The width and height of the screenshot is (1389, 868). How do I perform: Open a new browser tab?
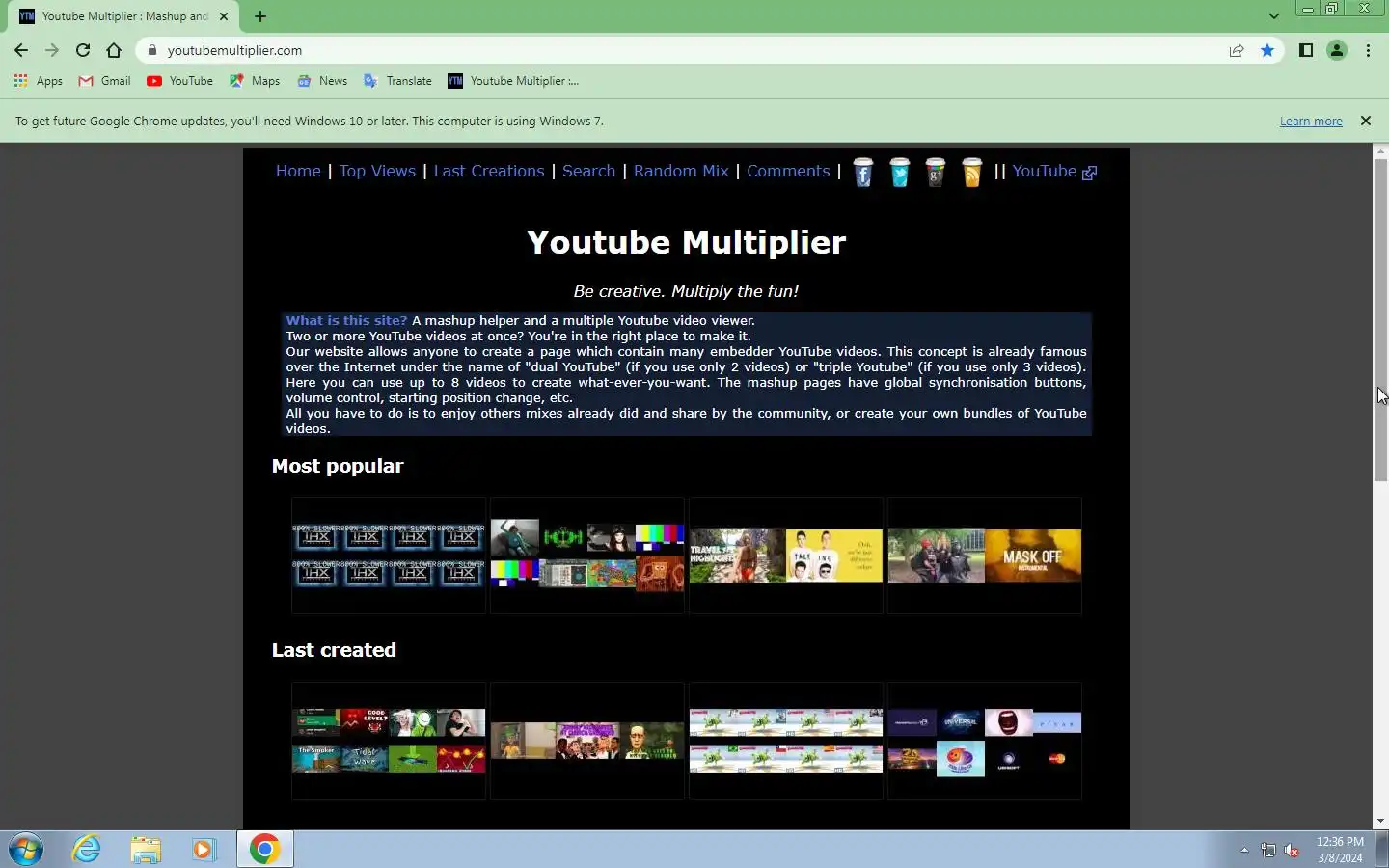coord(260,16)
